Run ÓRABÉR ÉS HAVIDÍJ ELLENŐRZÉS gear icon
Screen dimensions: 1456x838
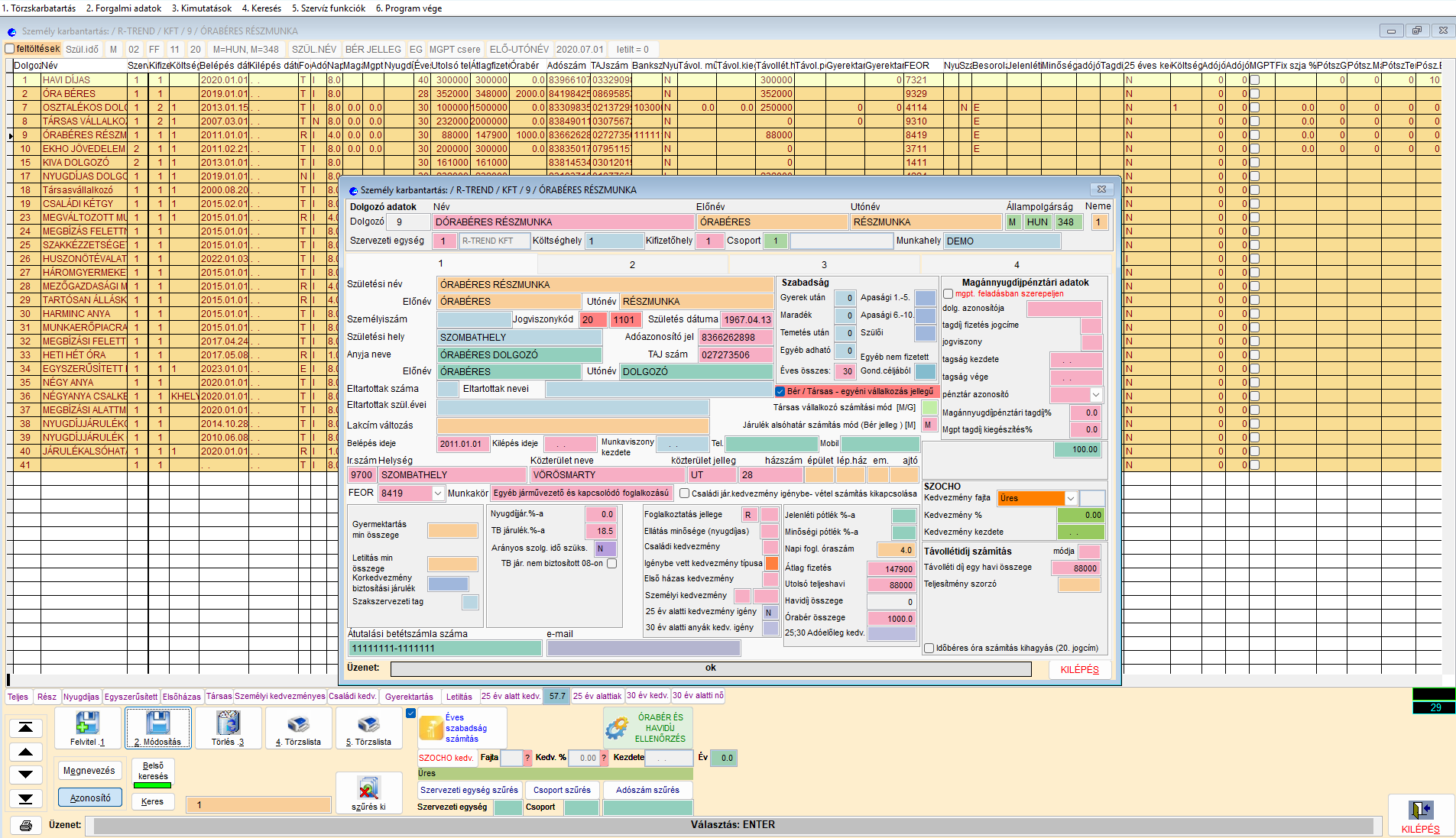tap(616, 728)
